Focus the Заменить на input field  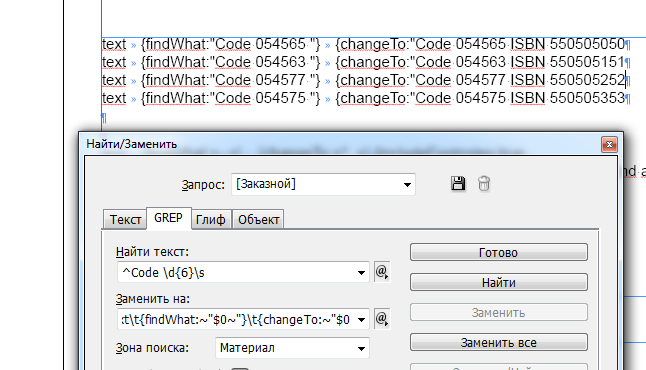point(236,319)
